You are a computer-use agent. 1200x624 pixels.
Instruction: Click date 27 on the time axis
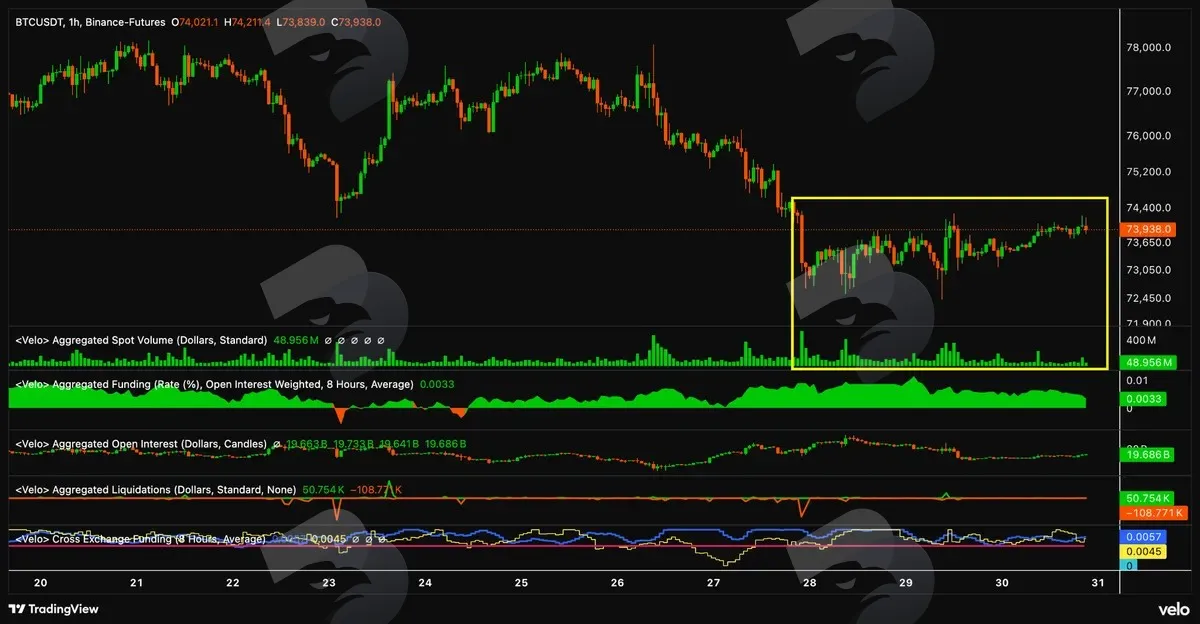click(713, 582)
